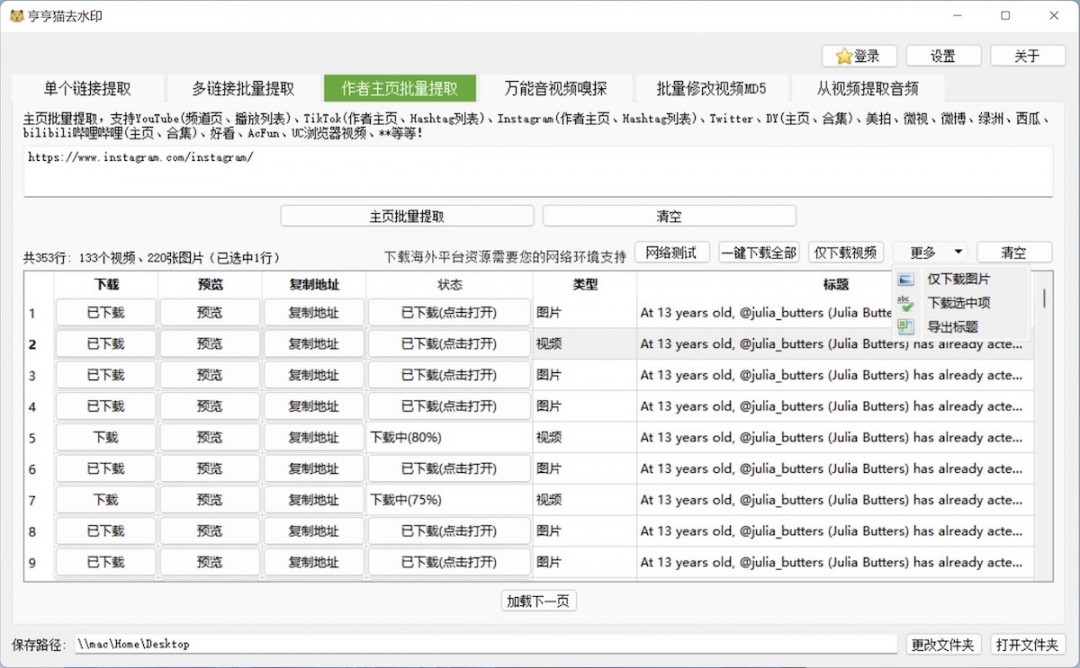1080x668 pixels.
Task: Go to 从视频提取音频 tab
Action: (x=867, y=88)
